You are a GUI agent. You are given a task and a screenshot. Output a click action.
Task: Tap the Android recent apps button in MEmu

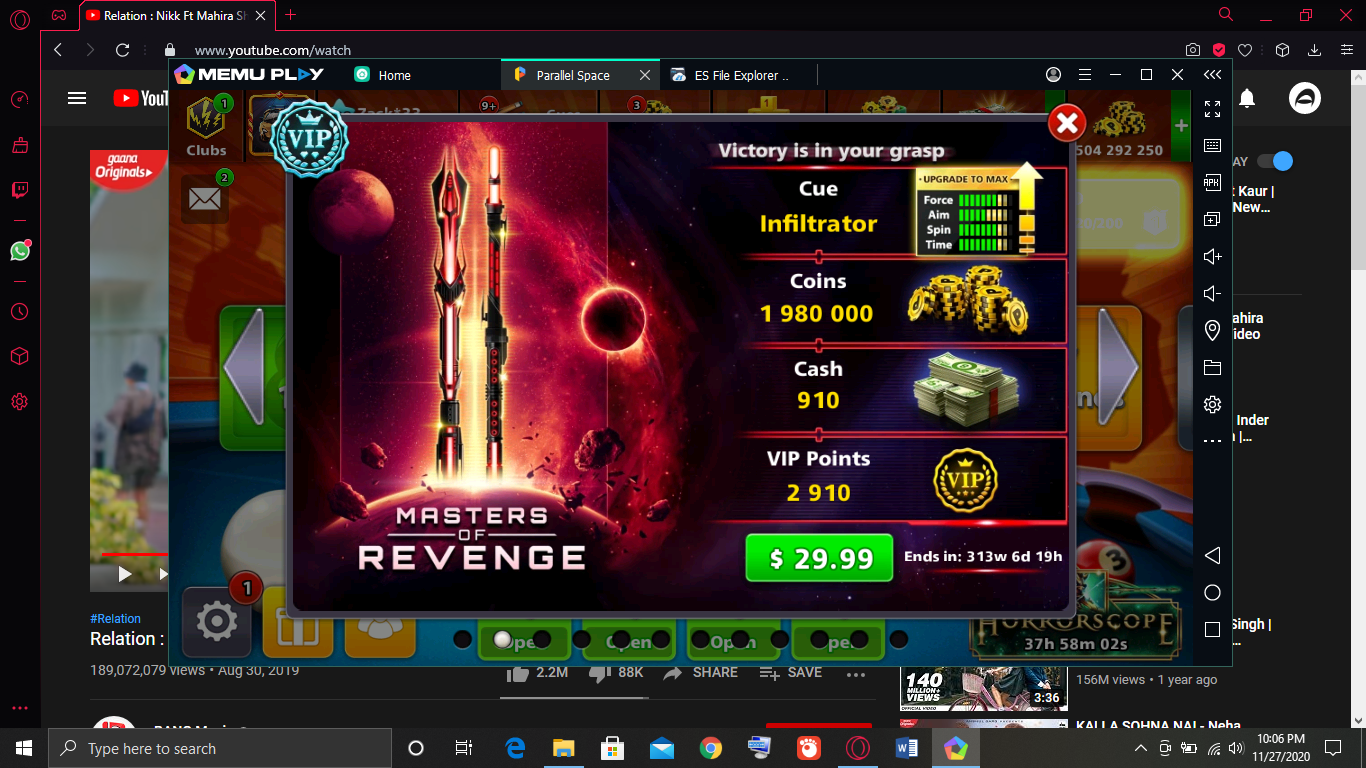click(x=1212, y=630)
